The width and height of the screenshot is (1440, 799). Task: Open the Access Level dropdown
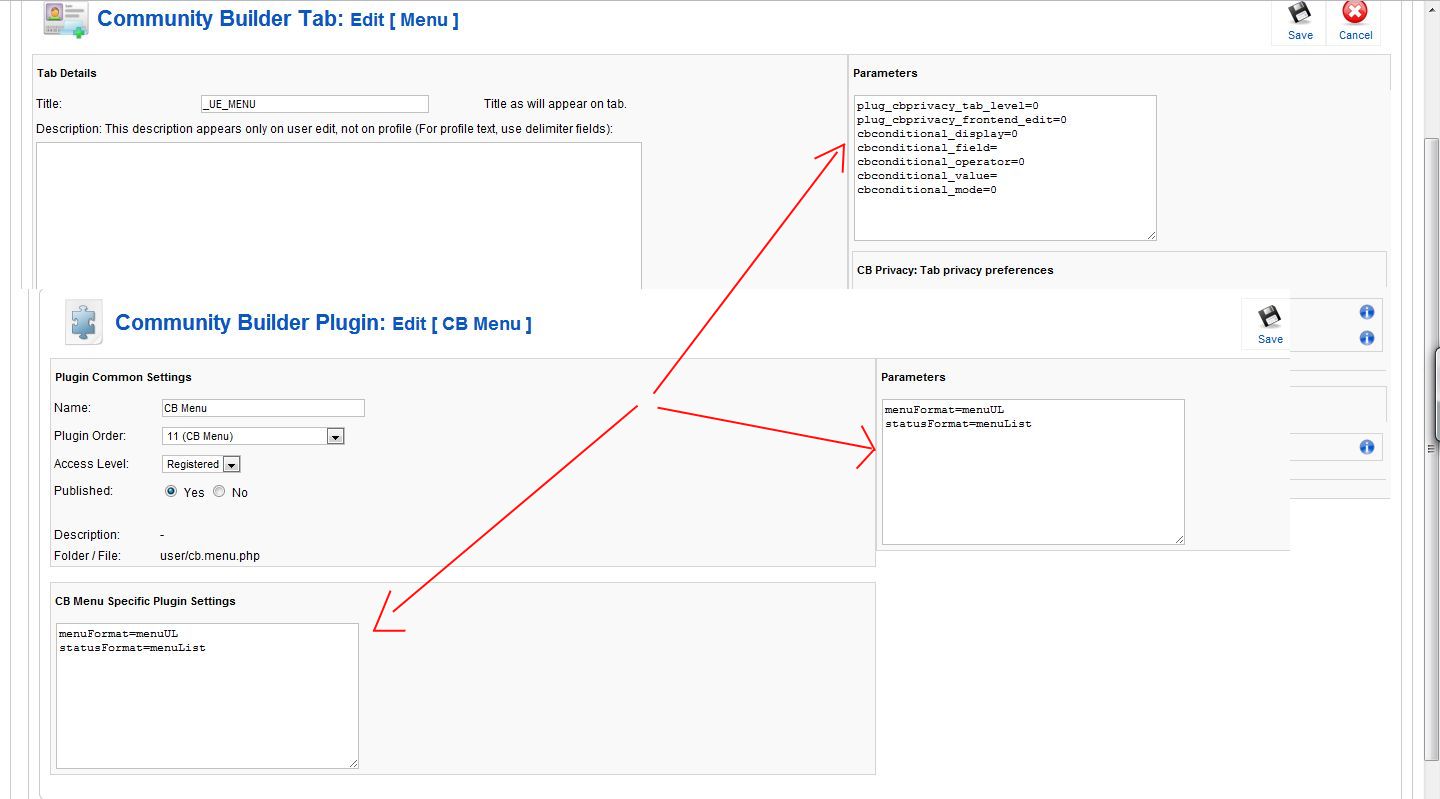[x=201, y=464]
